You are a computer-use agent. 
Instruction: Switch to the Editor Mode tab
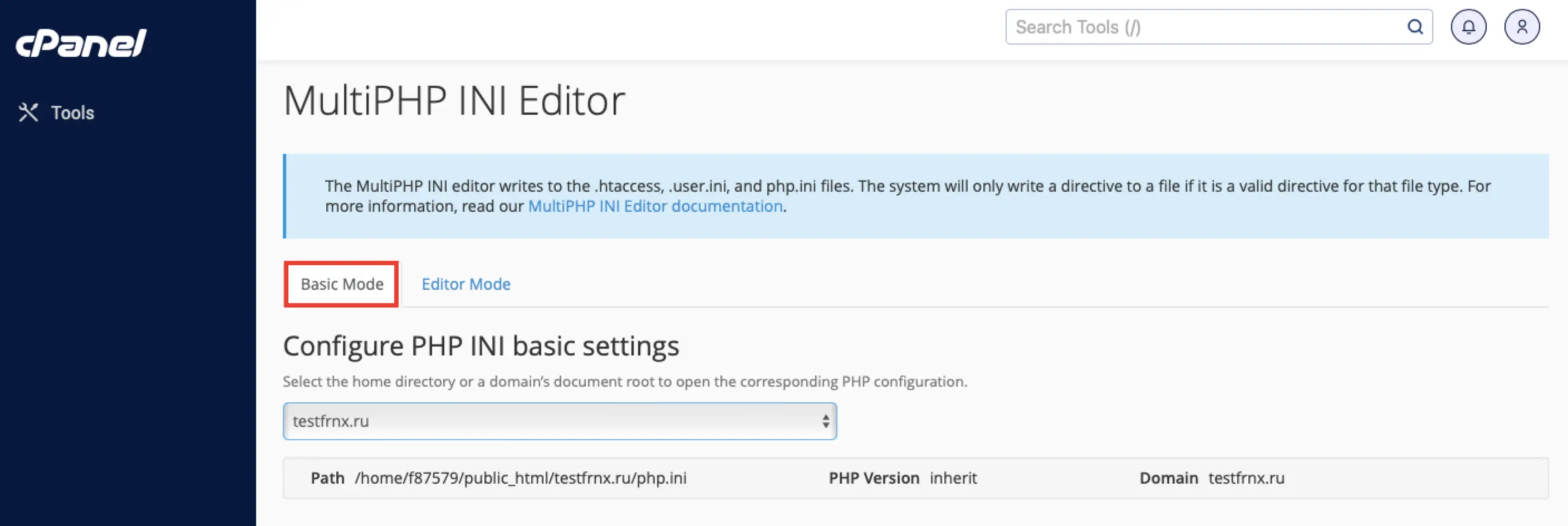(465, 284)
